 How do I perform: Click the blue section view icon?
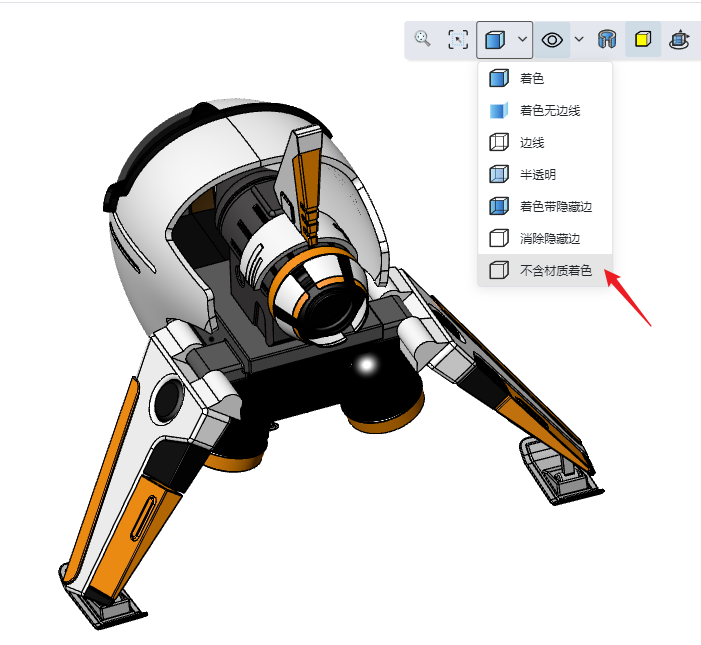coord(607,39)
